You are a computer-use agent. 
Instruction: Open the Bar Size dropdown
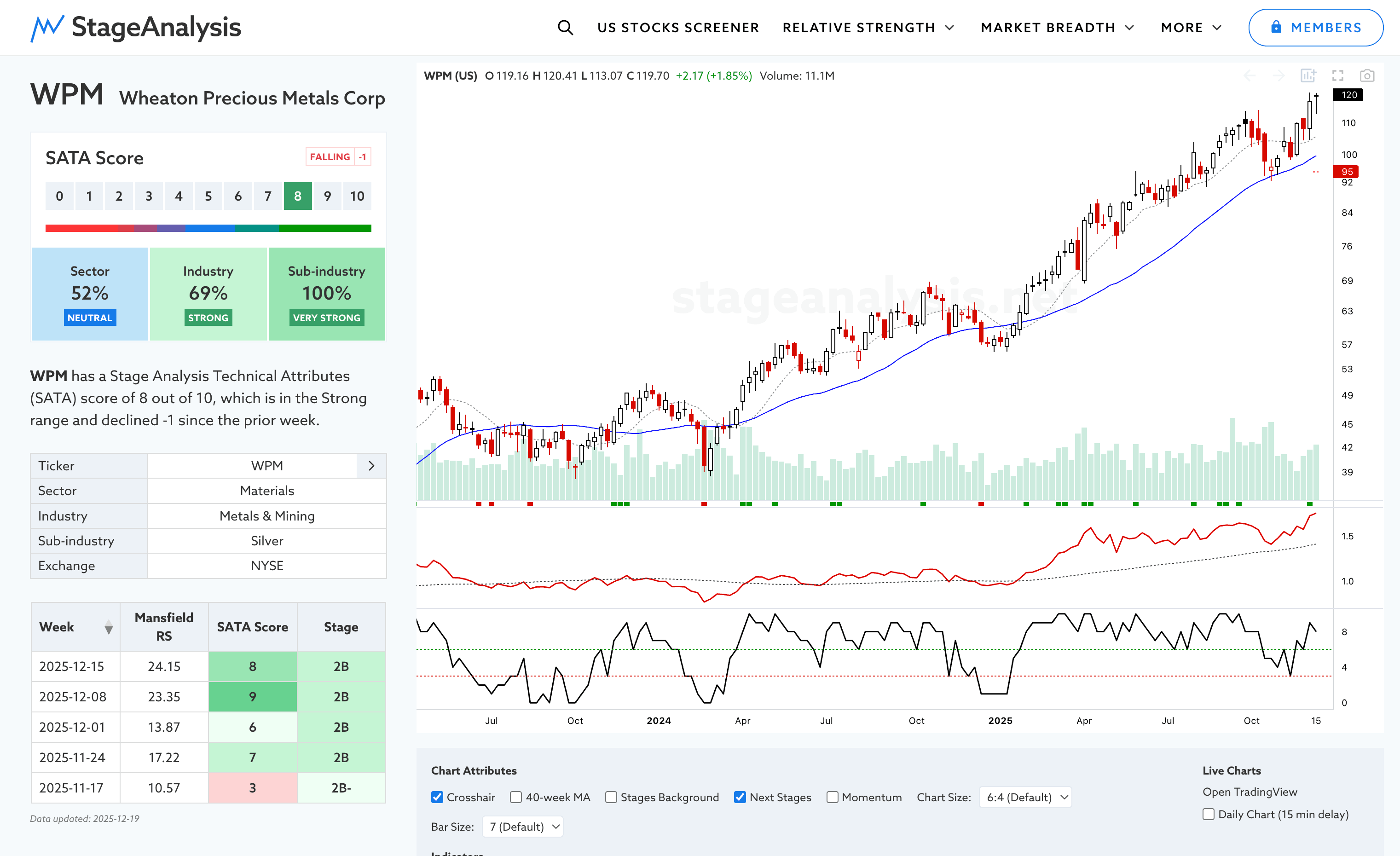[x=523, y=827]
